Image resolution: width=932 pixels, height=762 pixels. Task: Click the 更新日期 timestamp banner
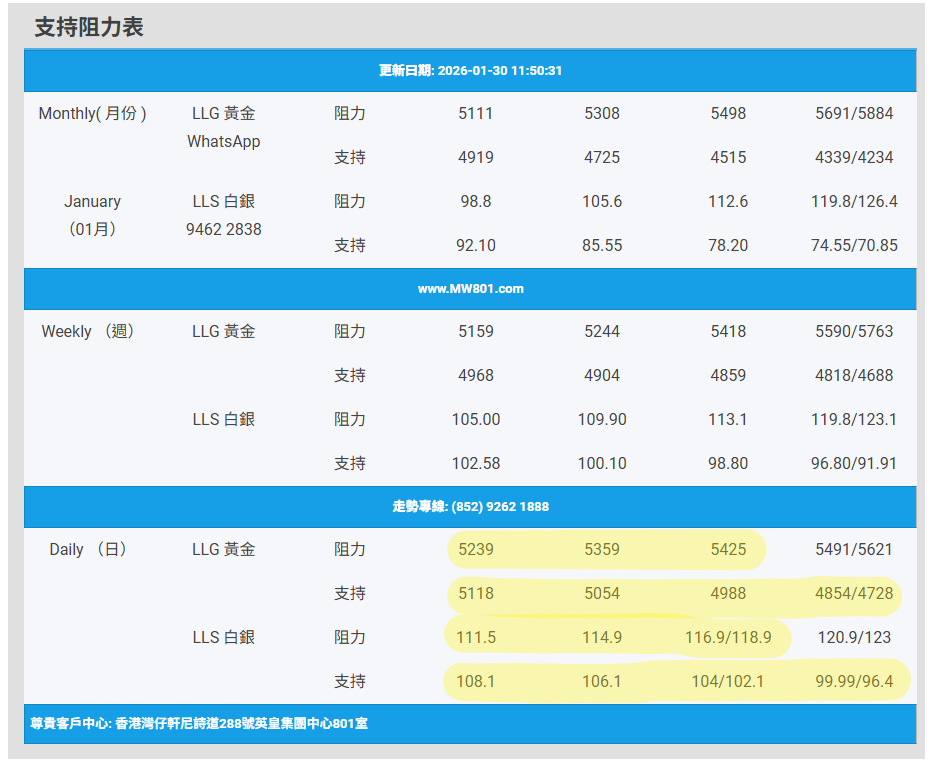click(x=470, y=71)
